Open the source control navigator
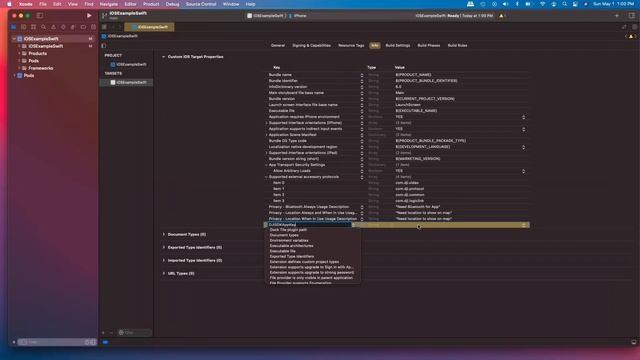Image resolution: width=640 pixels, height=360 pixels. point(24,27)
